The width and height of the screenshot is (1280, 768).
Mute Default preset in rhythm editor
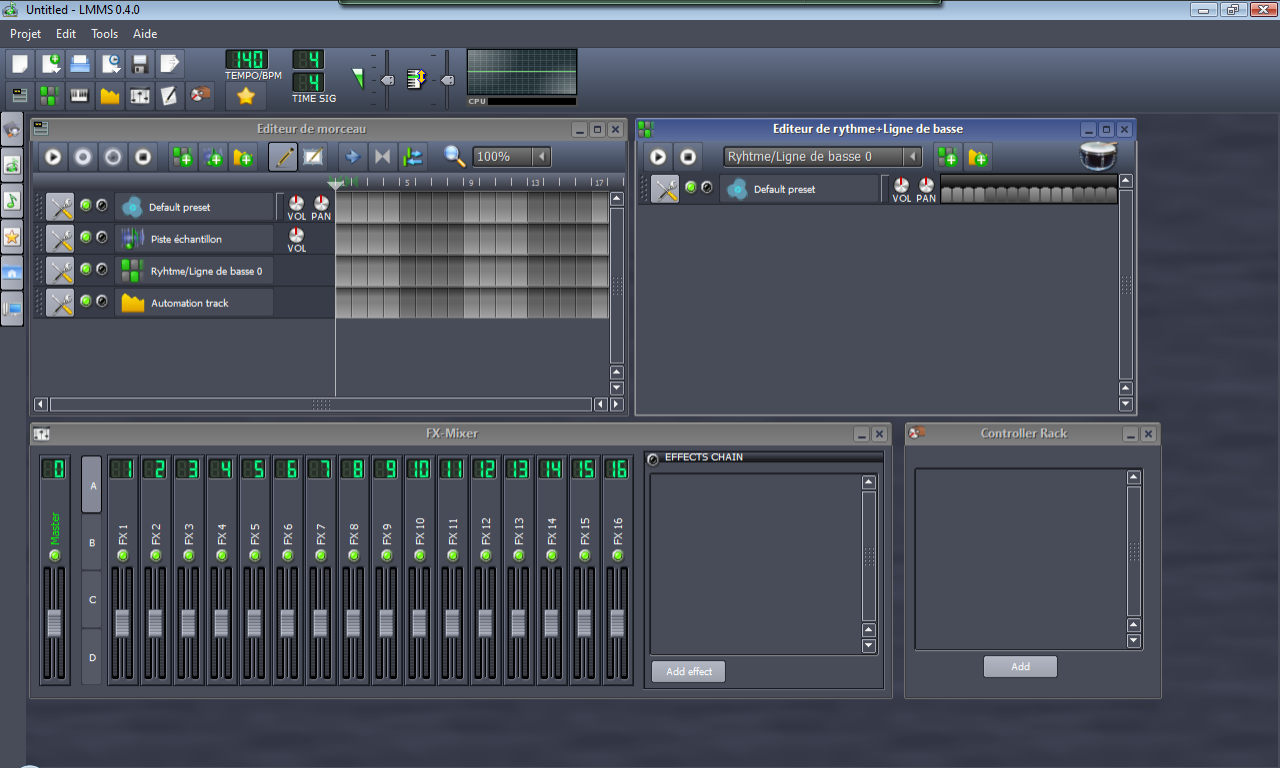pos(691,187)
